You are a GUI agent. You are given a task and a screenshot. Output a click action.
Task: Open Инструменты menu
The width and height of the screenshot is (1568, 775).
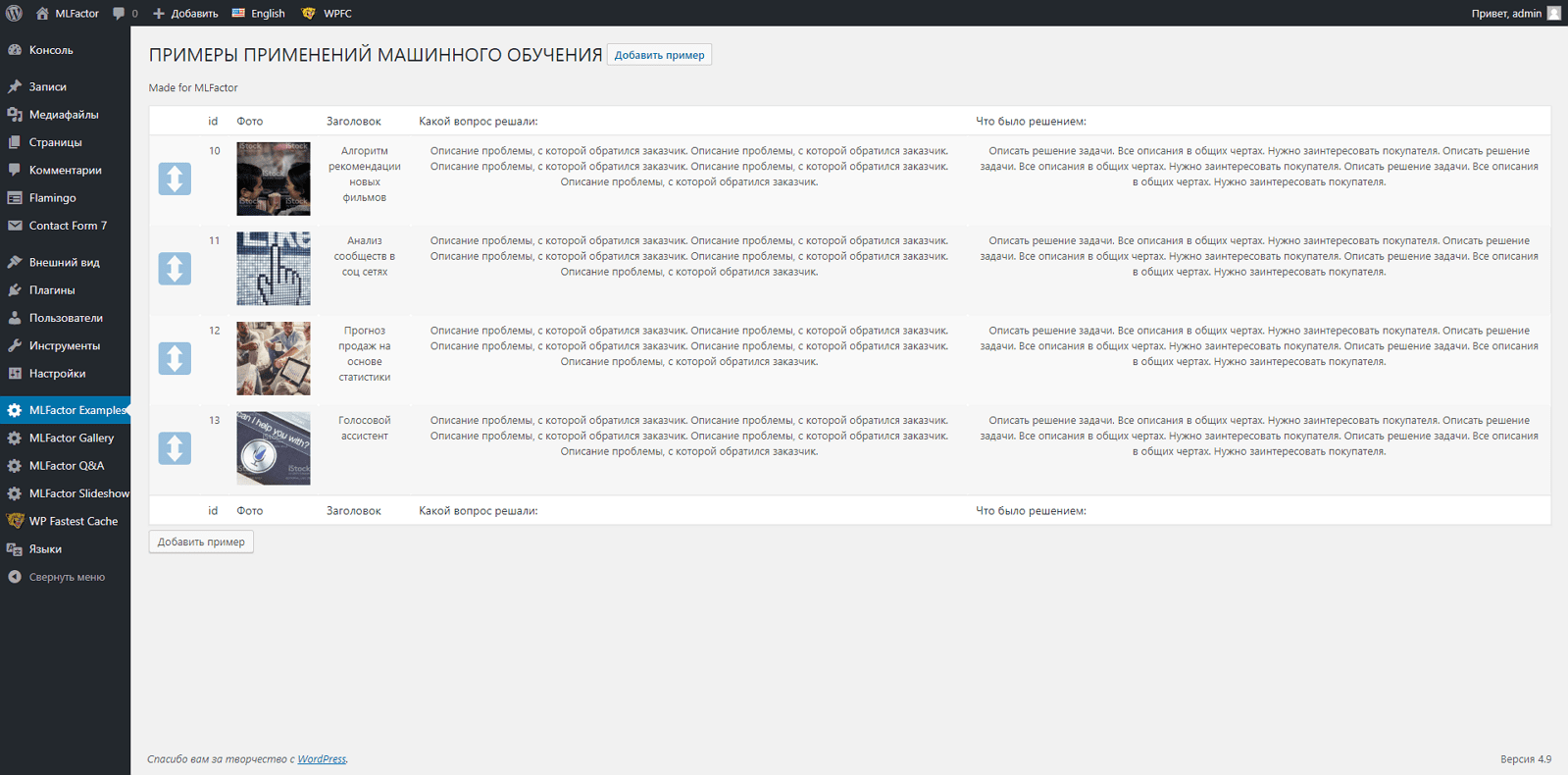(65, 345)
